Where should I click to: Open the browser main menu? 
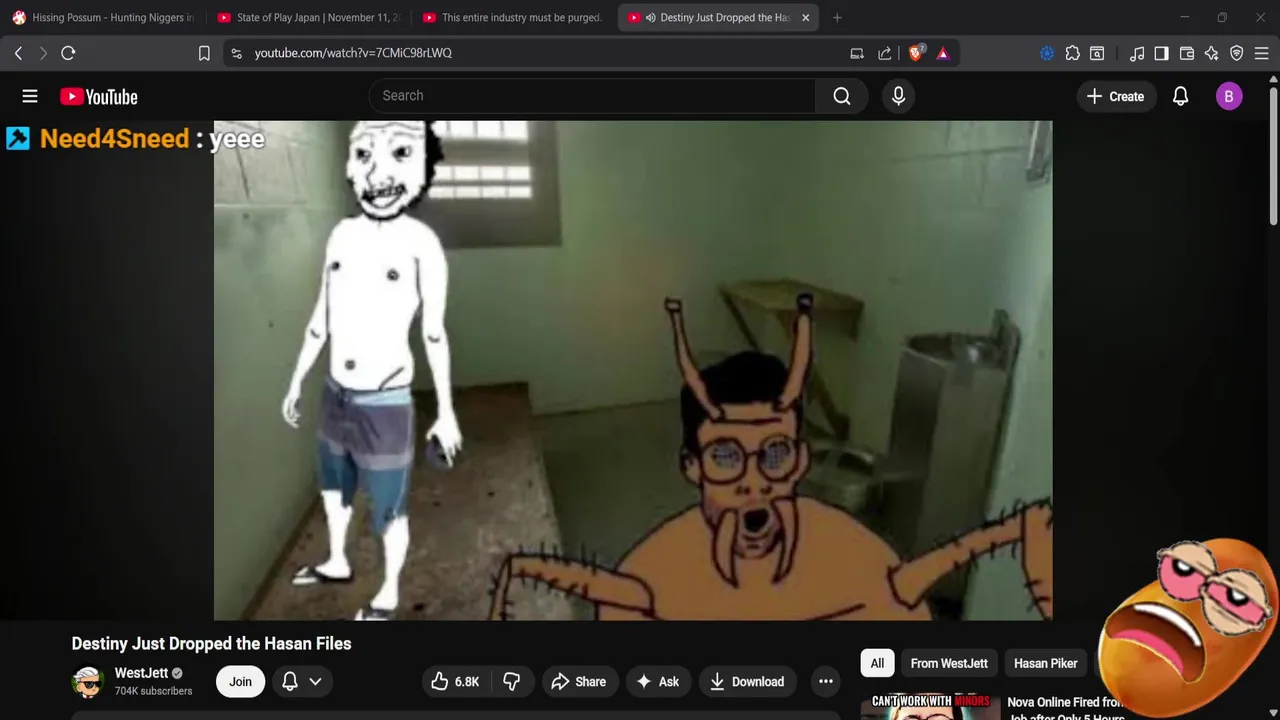coord(1262,53)
